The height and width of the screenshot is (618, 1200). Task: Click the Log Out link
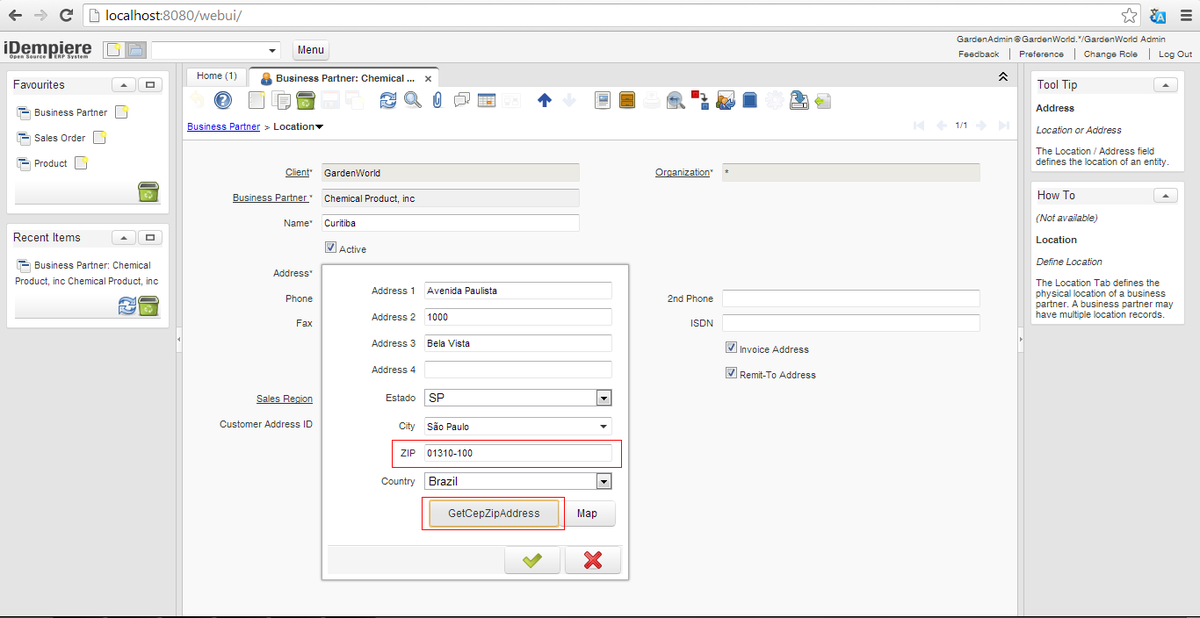[1175, 54]
